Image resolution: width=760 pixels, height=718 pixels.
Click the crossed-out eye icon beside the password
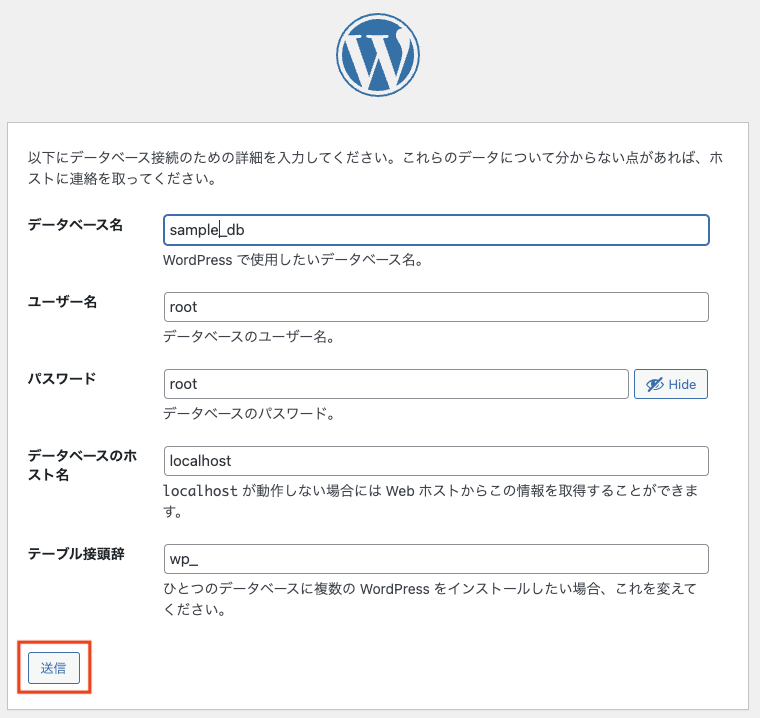click(x=655, y=384)
